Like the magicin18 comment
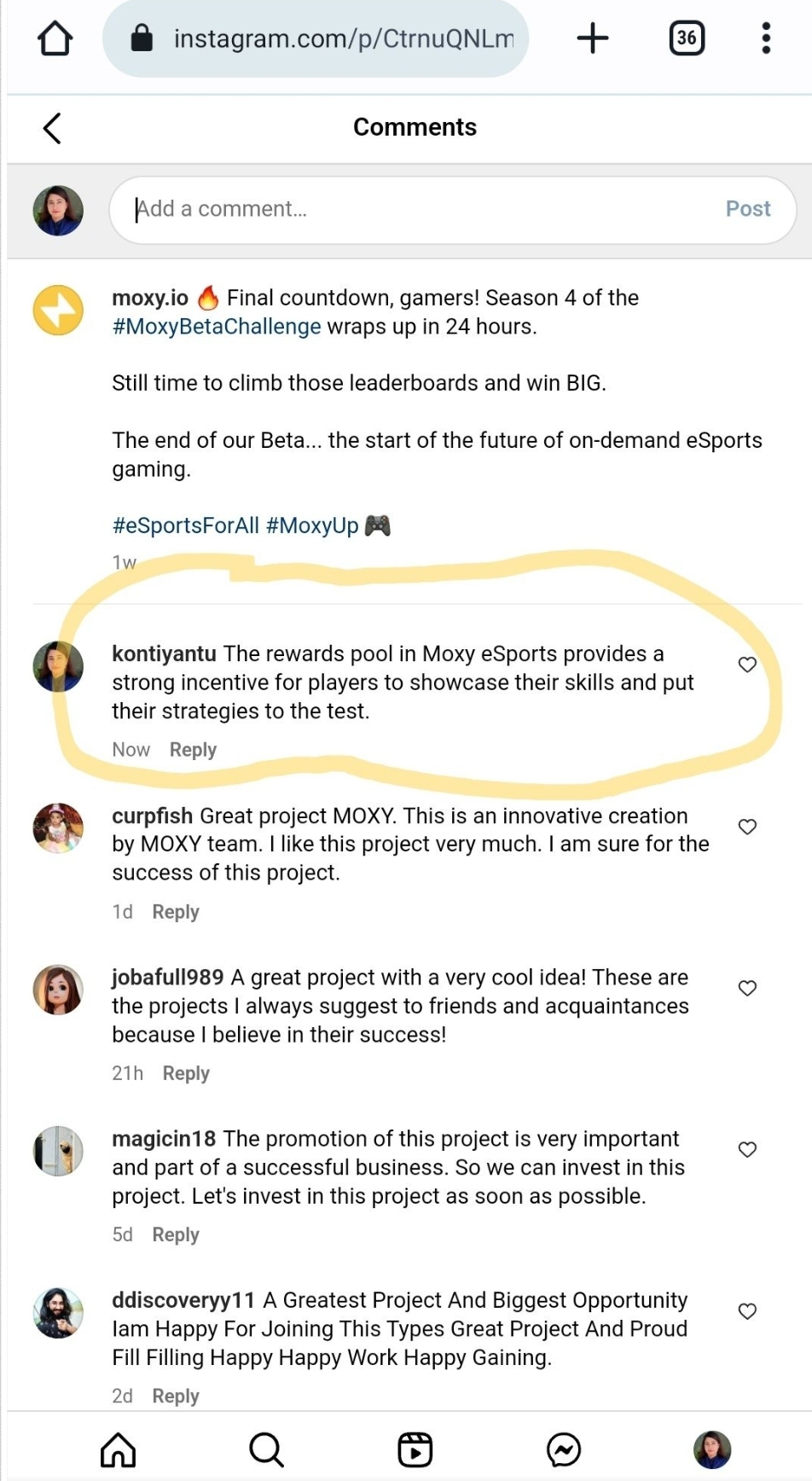The width and height of the screenshot is (812, 1481). coord(747,1149)
